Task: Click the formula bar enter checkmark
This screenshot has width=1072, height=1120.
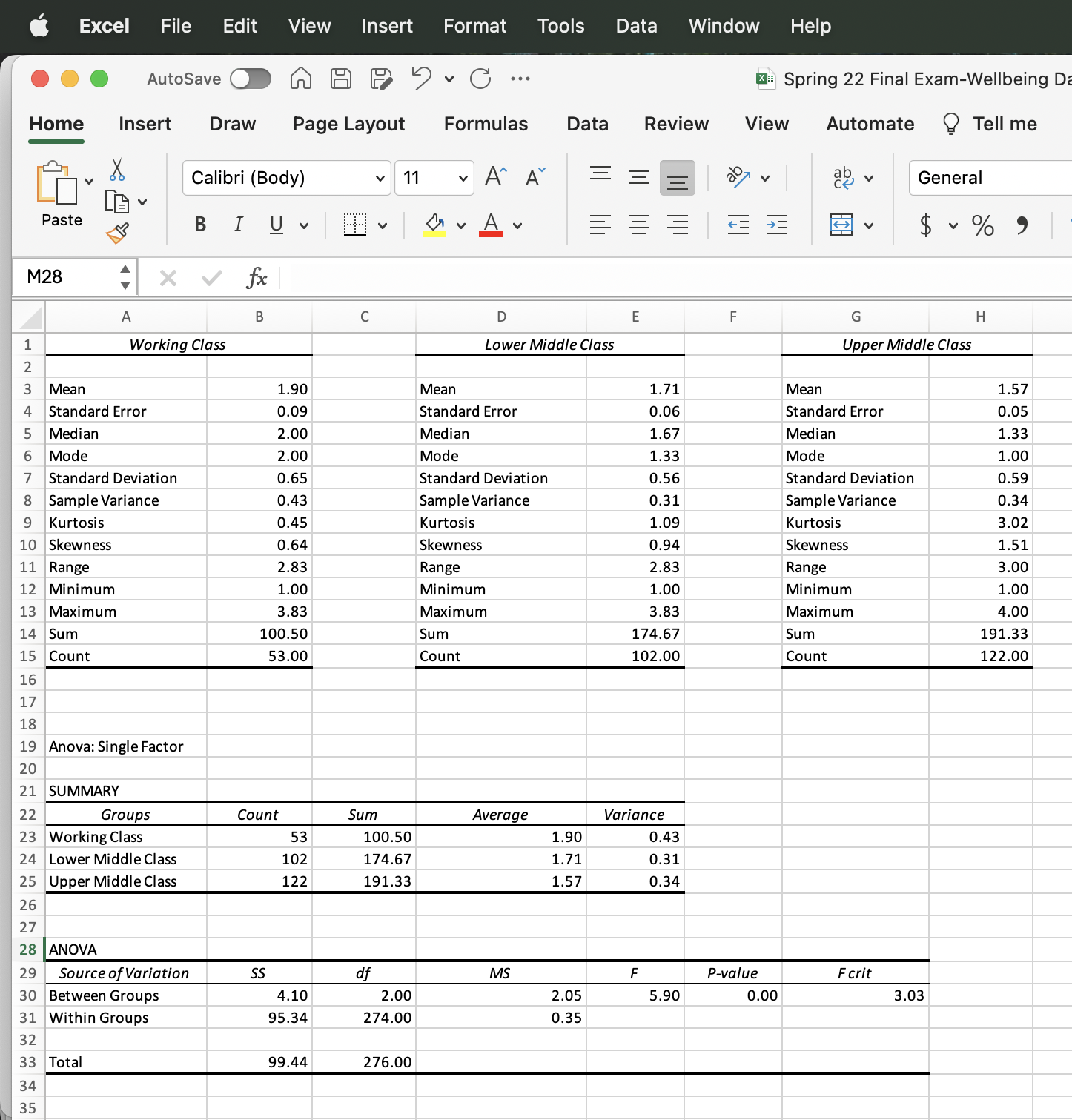Action: point(212,278)
